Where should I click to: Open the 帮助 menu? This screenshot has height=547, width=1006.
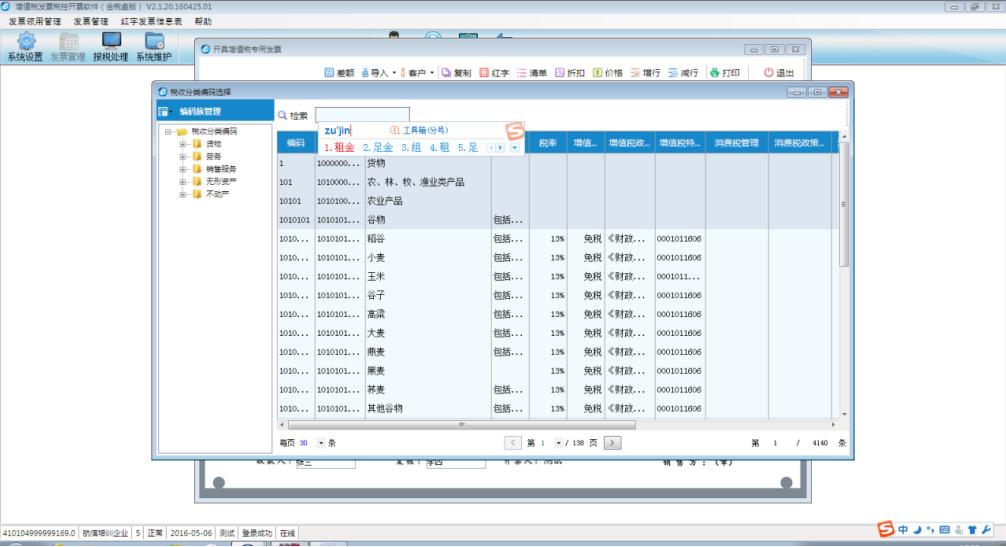coord(203,21)
